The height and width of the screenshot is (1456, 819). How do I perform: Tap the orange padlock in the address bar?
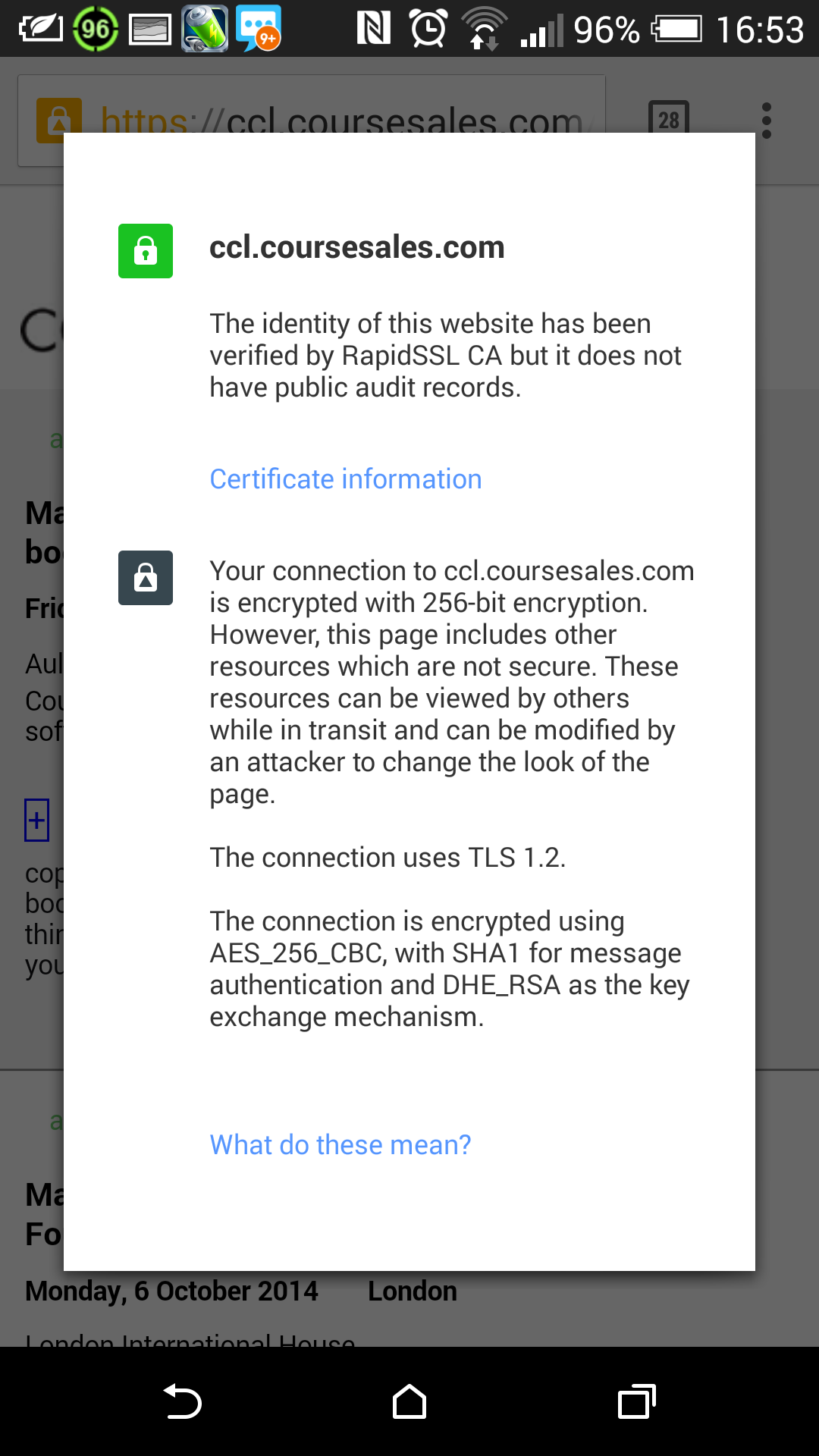pyautogui.click(x=58, y=120)
